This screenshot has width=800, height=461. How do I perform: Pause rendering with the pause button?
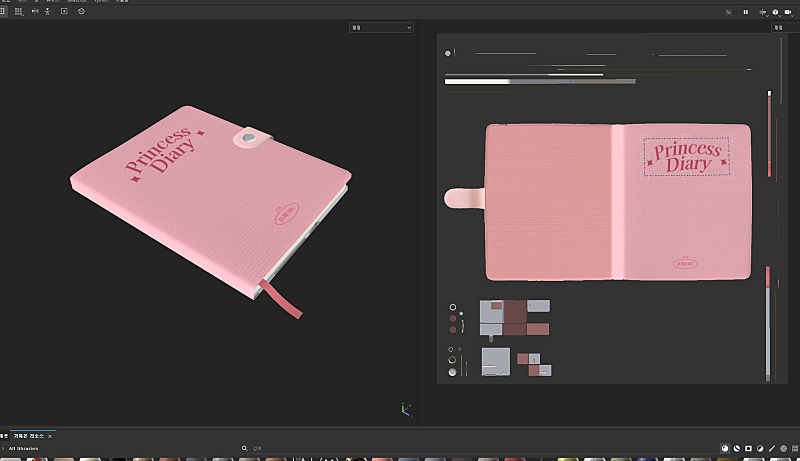click(746, 11)
